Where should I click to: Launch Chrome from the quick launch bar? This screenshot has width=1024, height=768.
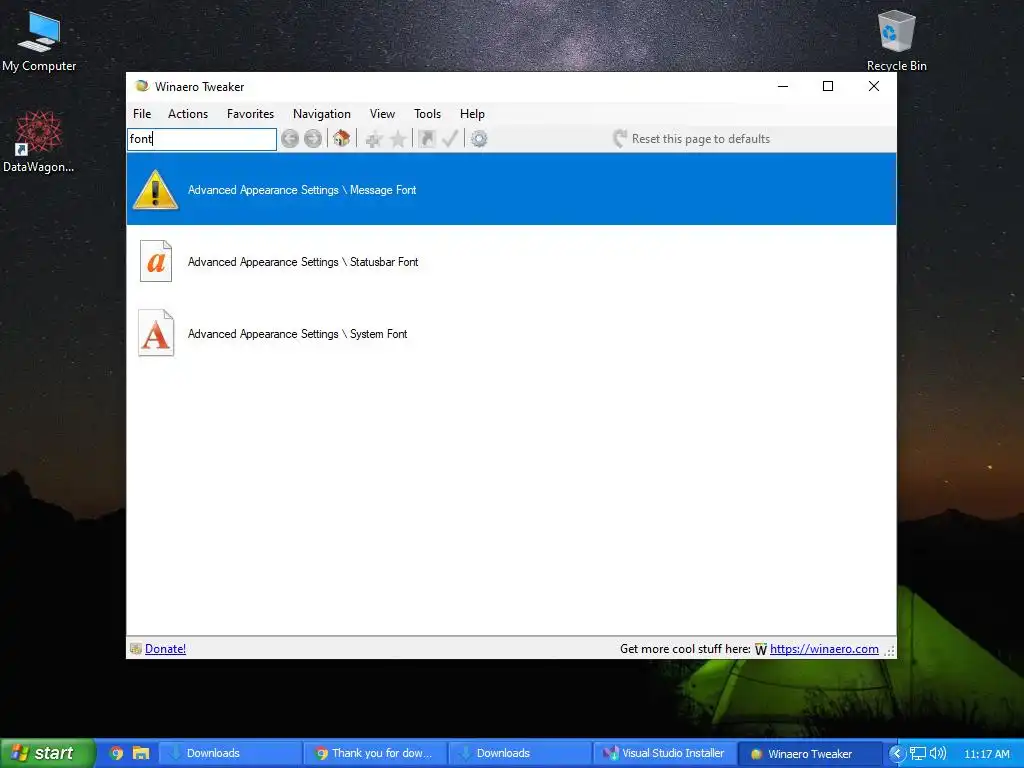(x=116, y=753)
